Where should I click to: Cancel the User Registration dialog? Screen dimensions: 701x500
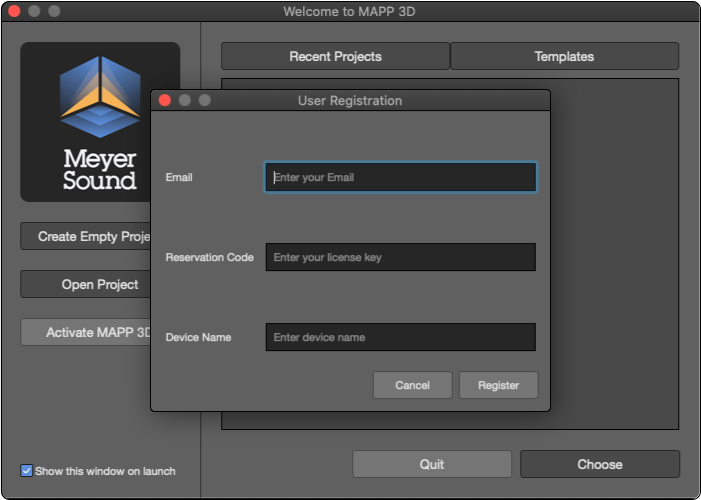[x=412, y=385]
